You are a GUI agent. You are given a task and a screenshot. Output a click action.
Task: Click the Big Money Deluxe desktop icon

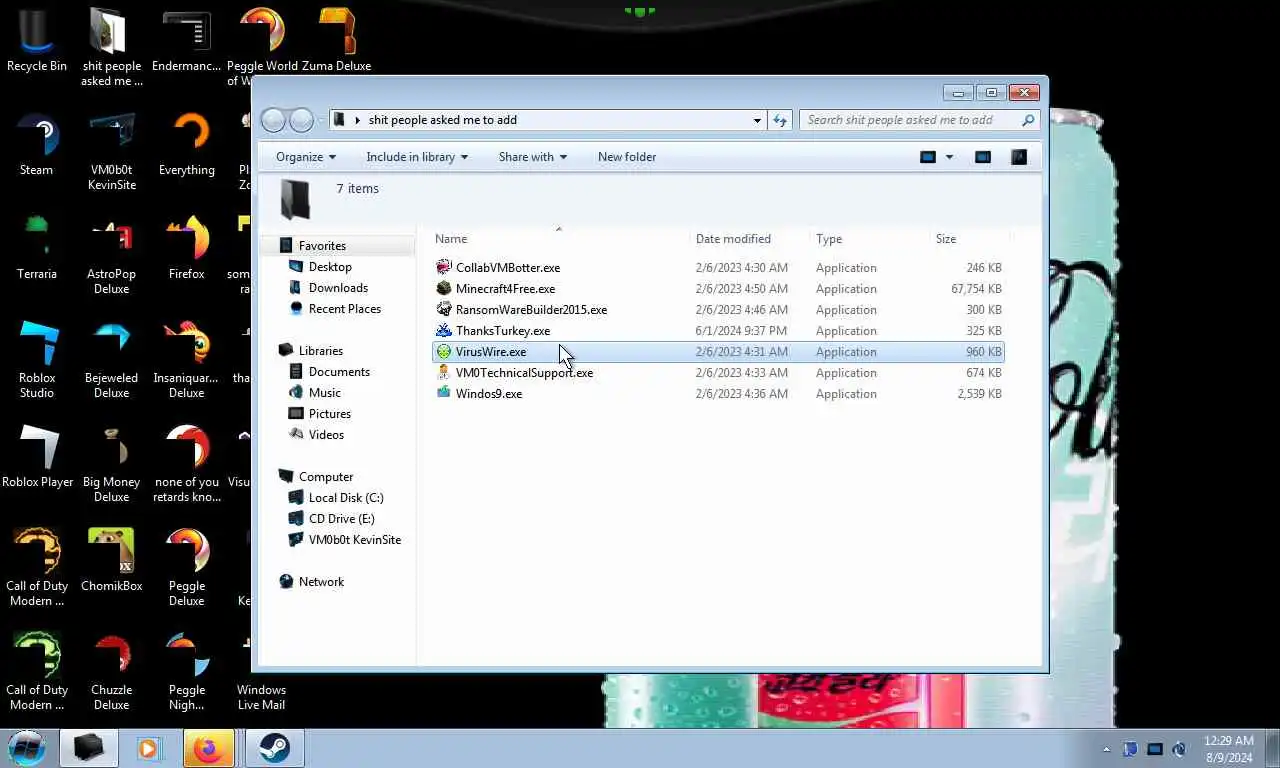pos(112,464)
